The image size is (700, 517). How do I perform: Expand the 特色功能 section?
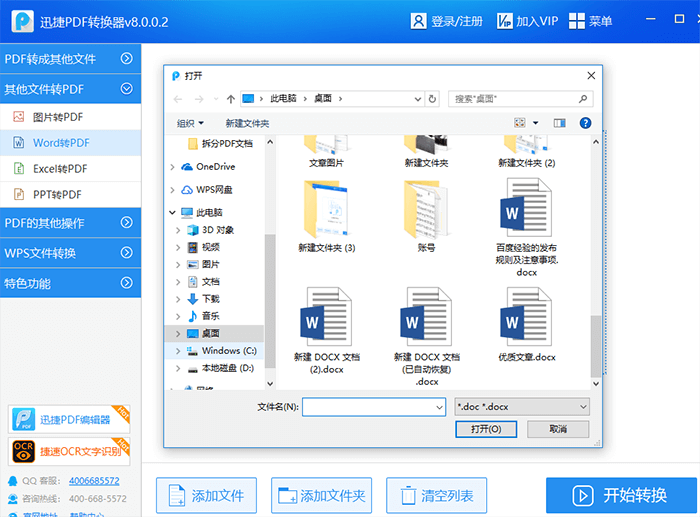(71, 283)
